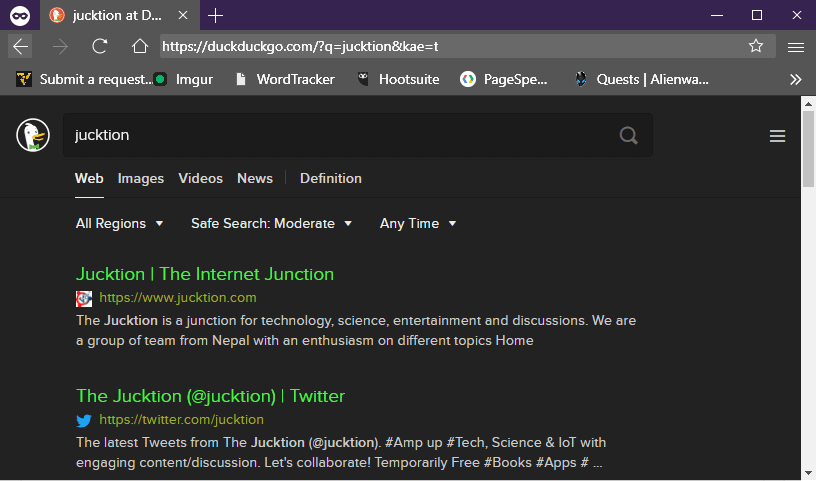Select the jucktion at DuckDuckGo browser tab
The width and height of the screenshot is (816, 481).
point(120,16)
